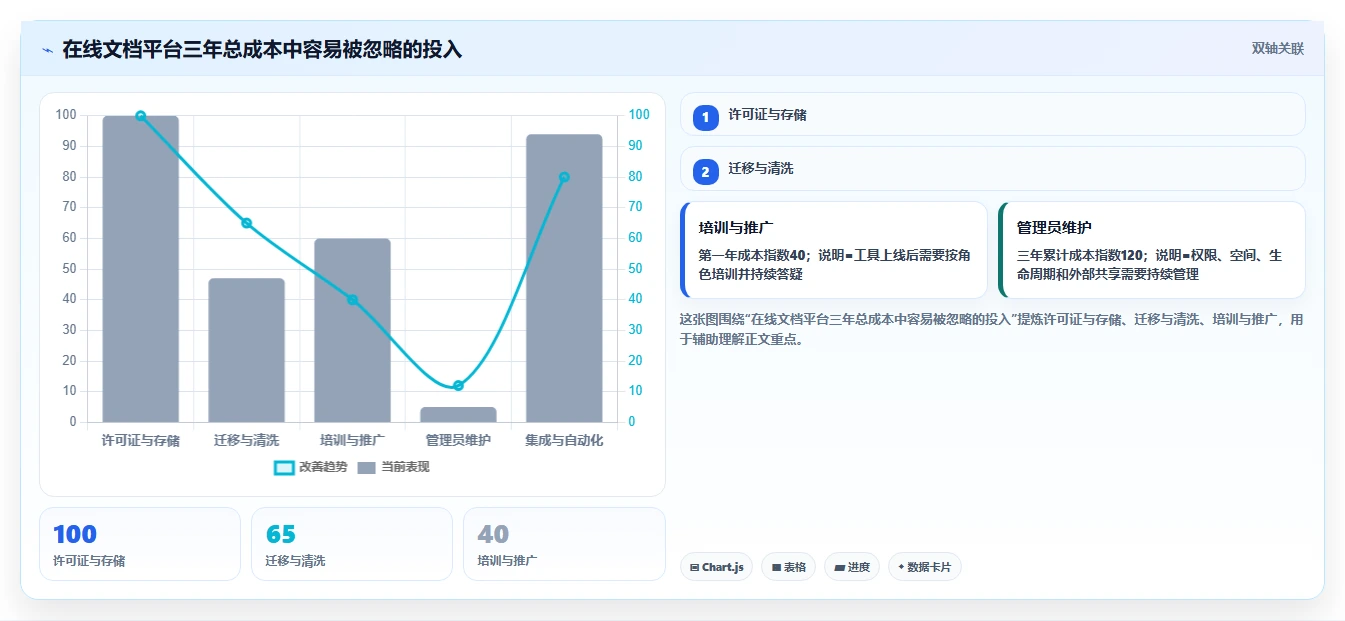1345x621 pixels.
Task: Click the Chart.js tag
Action: 716,567
